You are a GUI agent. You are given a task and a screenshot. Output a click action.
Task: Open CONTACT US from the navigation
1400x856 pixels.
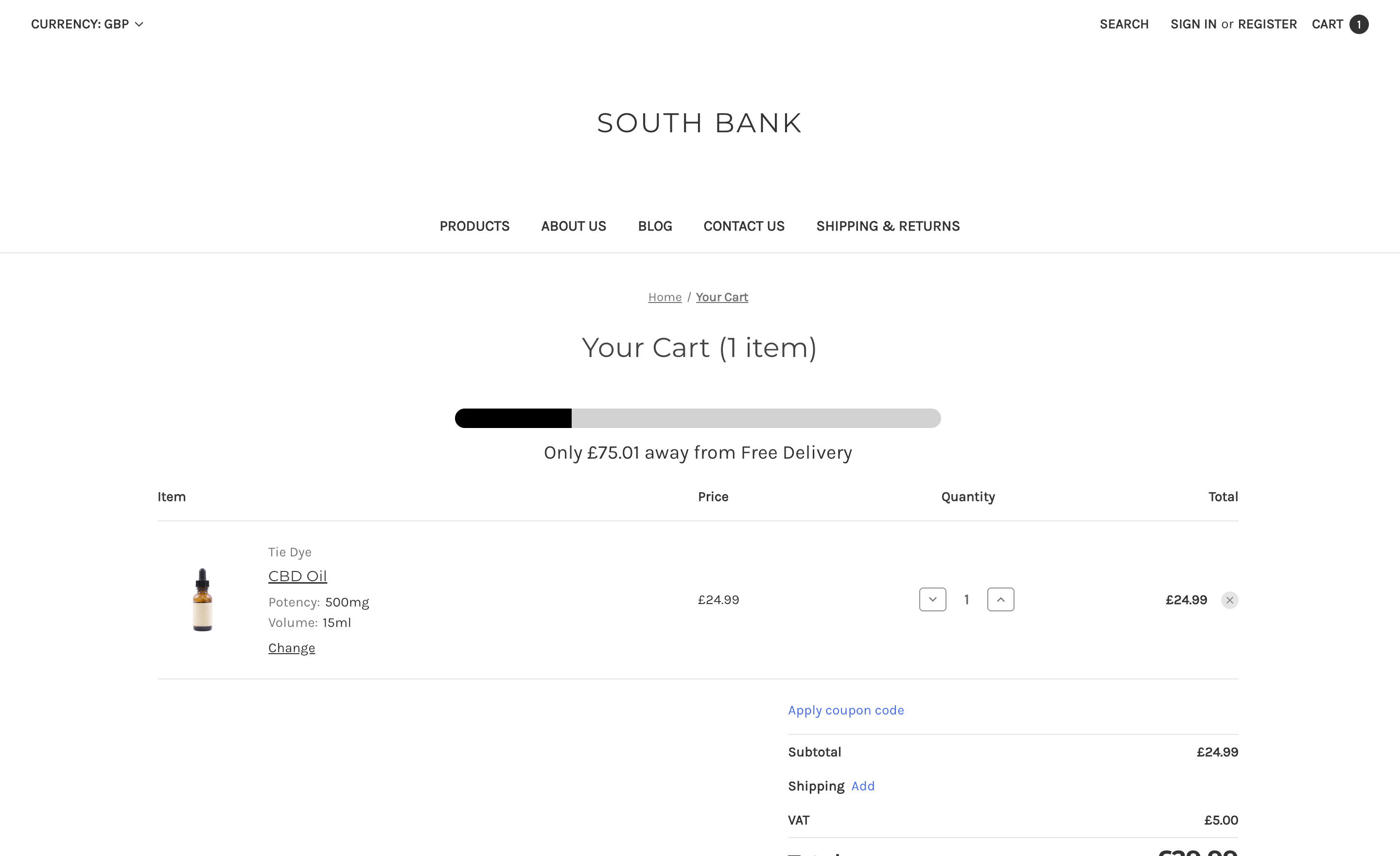(x=744, y=226)
